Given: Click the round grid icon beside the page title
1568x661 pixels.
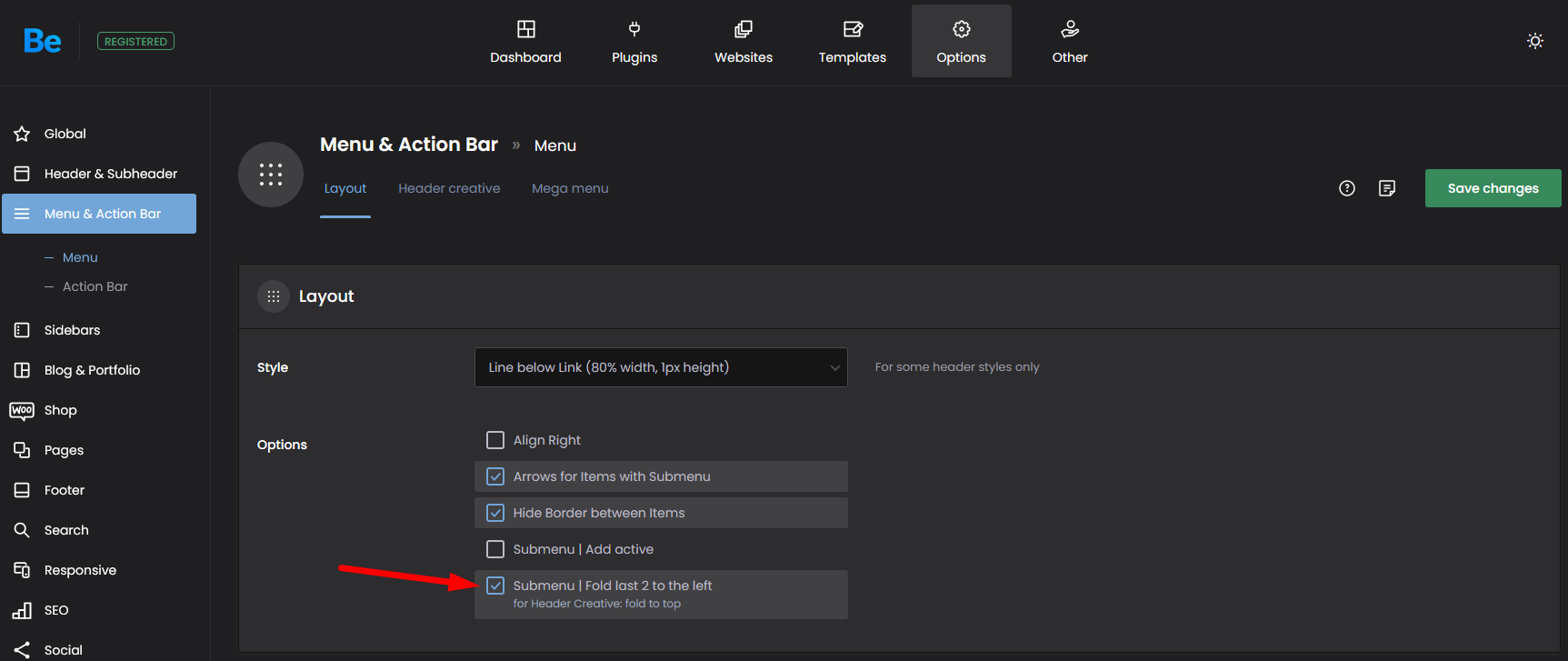Looking at the screenshot, I should 271,175.
